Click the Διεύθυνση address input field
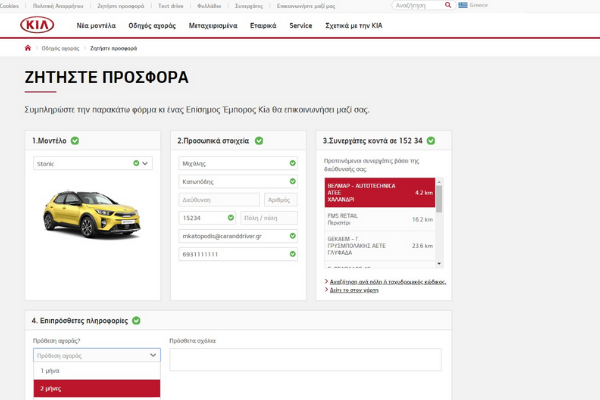This screenshot has height=400, width=600. coord(219,200)
